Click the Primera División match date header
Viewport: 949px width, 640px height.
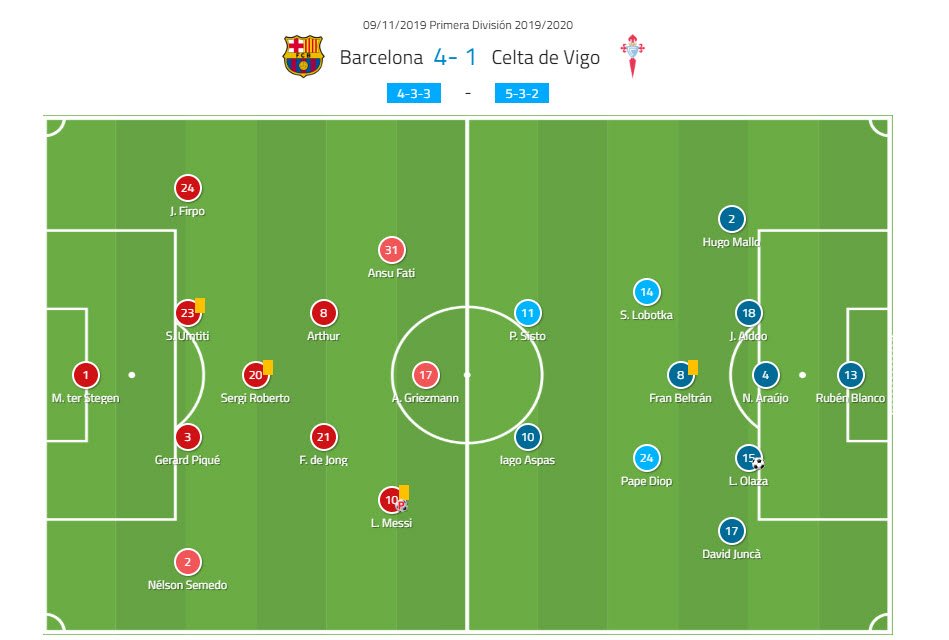[468, 25]
